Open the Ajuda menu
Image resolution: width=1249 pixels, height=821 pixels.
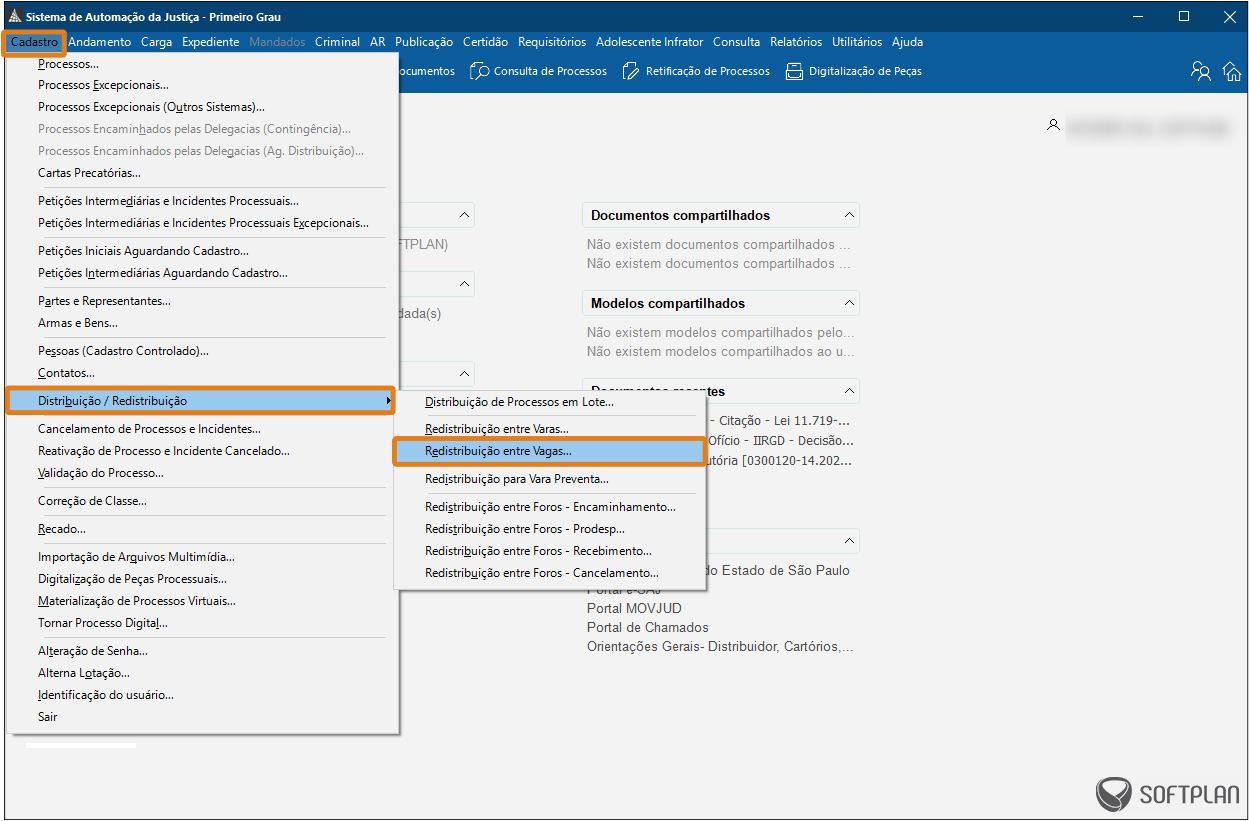pyautogui.click(x=908, y=42)
